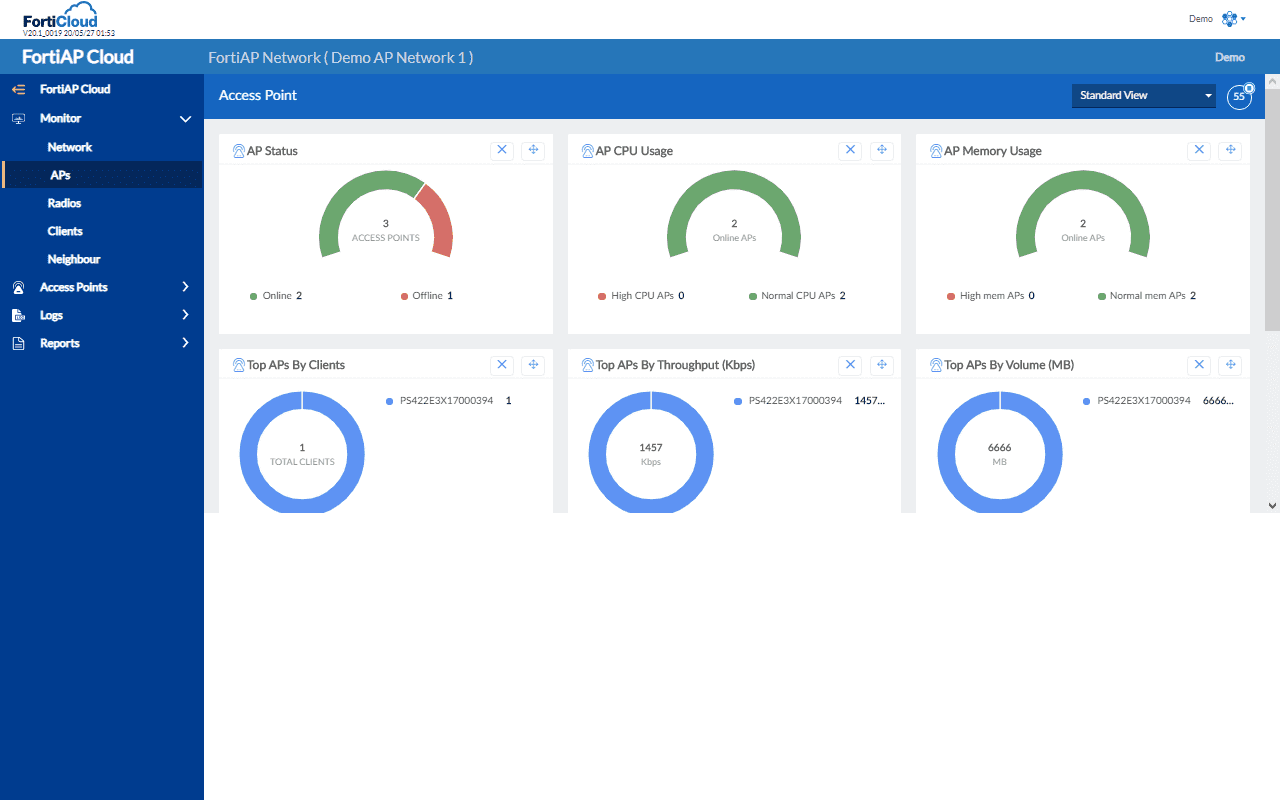Click the Top APs By Throughput (Kbps) title
Image resolution: width=1280 pixels, height=800 pixels.
pos(675,365)
